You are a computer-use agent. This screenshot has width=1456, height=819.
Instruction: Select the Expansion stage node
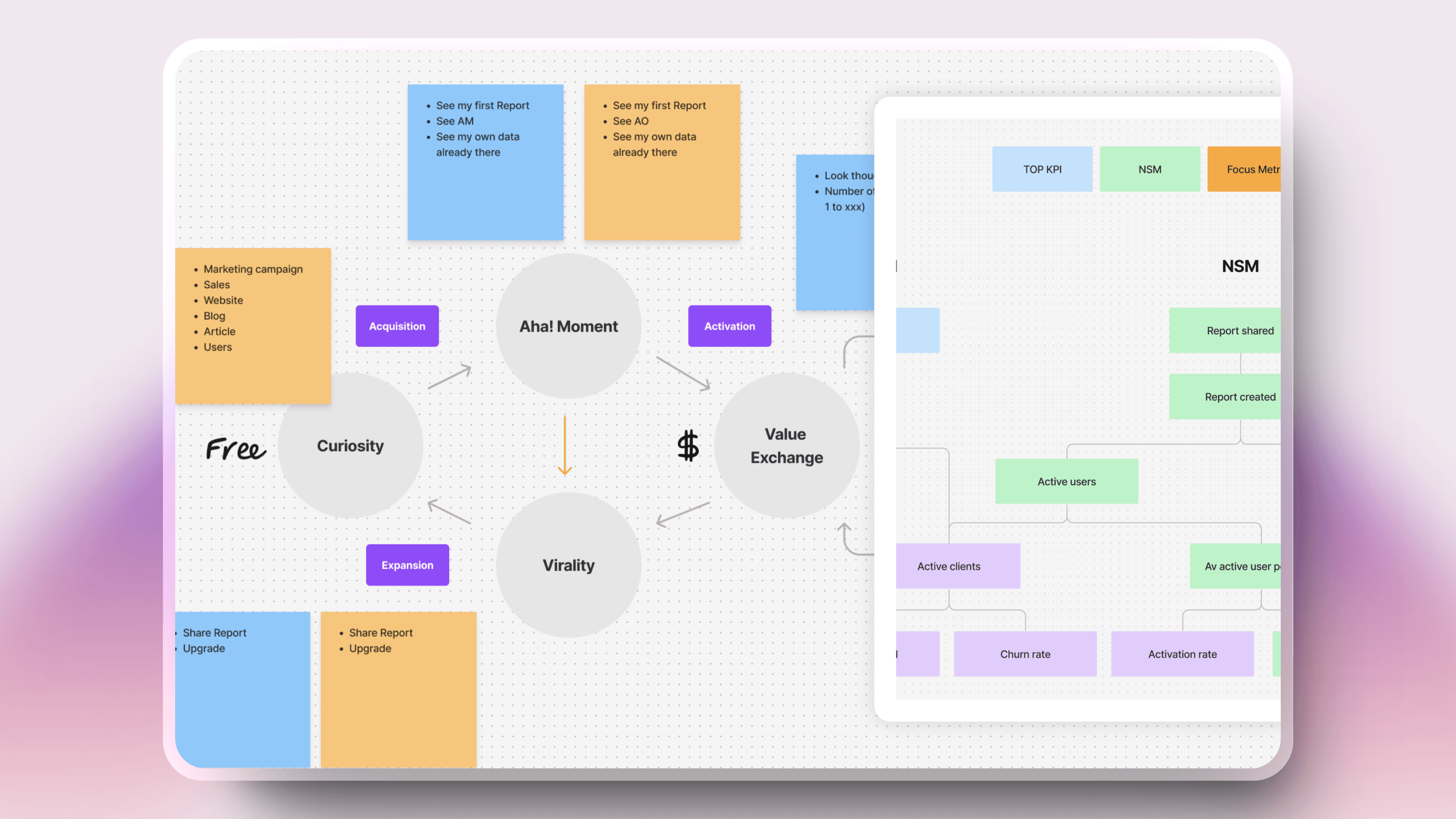point(407,564)
